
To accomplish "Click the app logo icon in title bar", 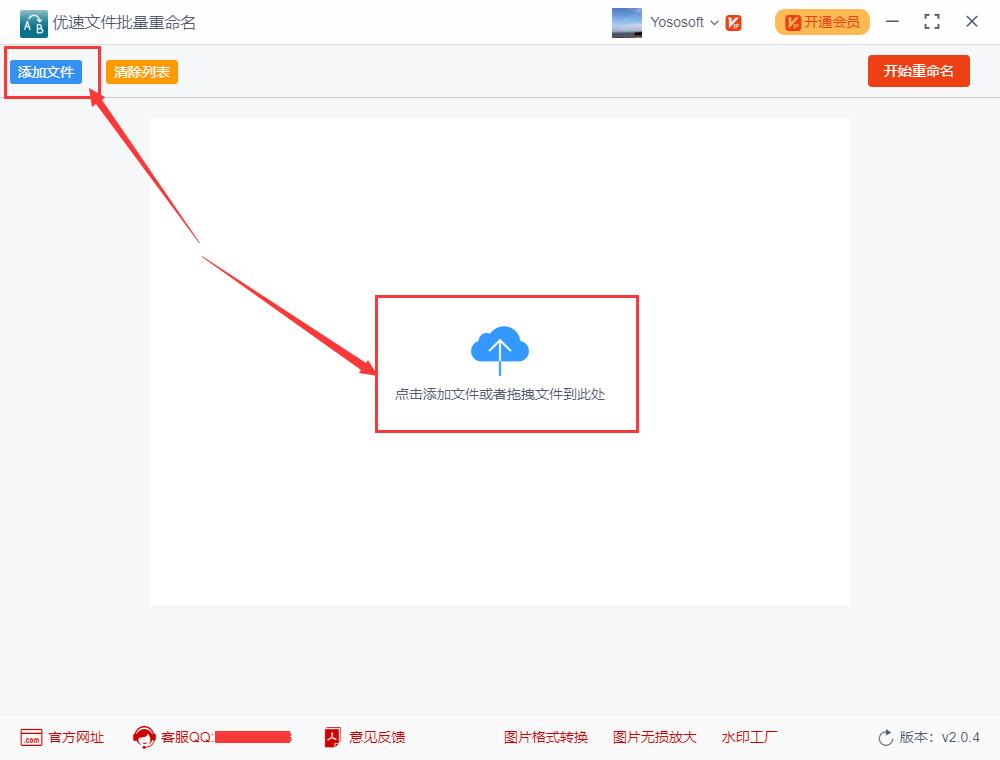I will point(34,24).
